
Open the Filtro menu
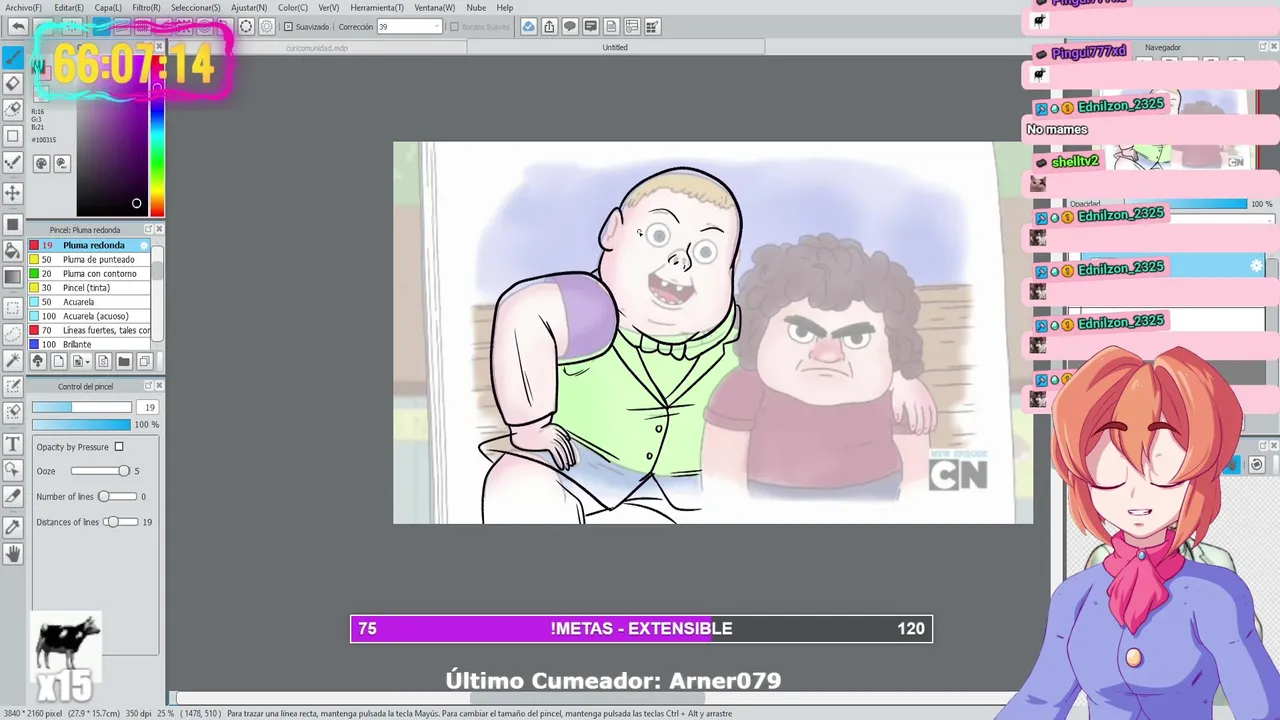[146, 7]
